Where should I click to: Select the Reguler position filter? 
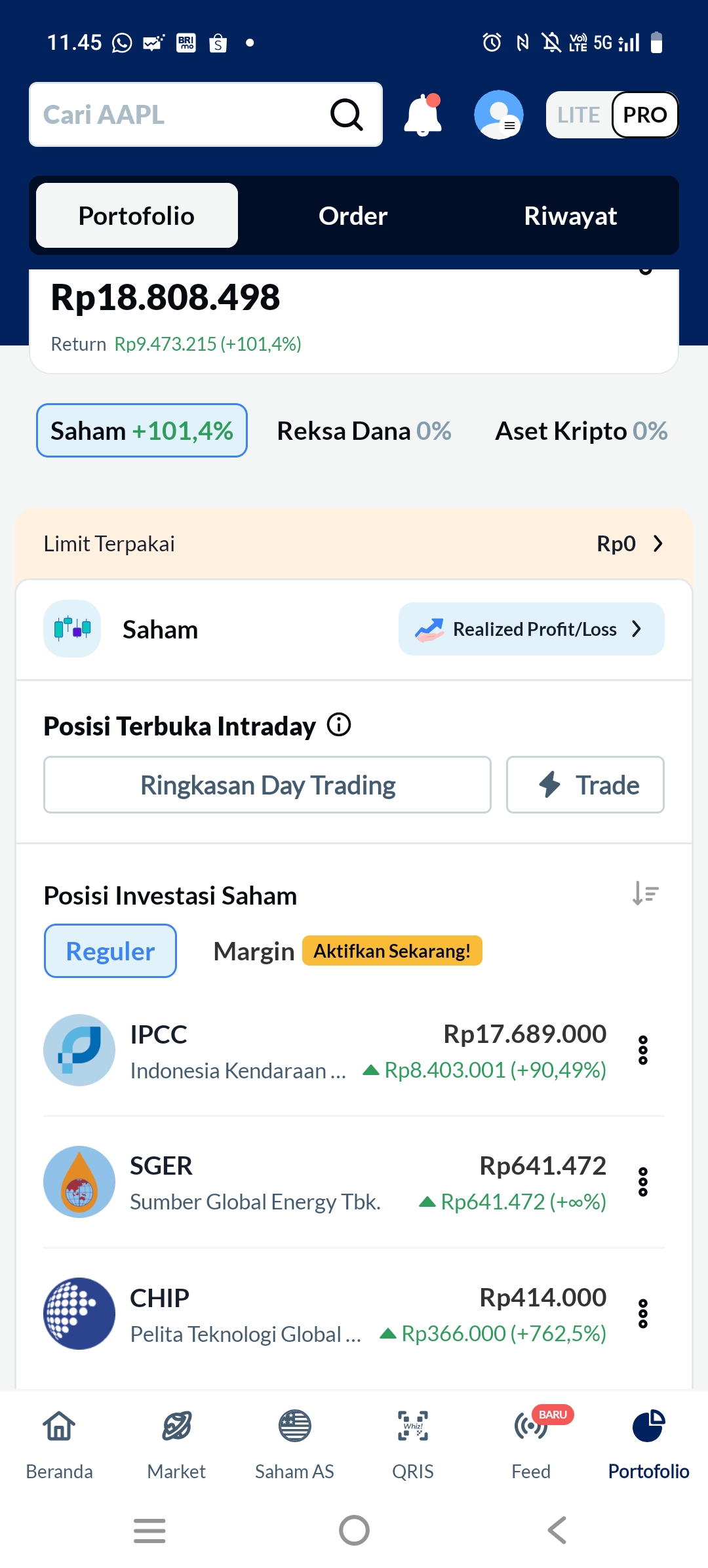110,951
